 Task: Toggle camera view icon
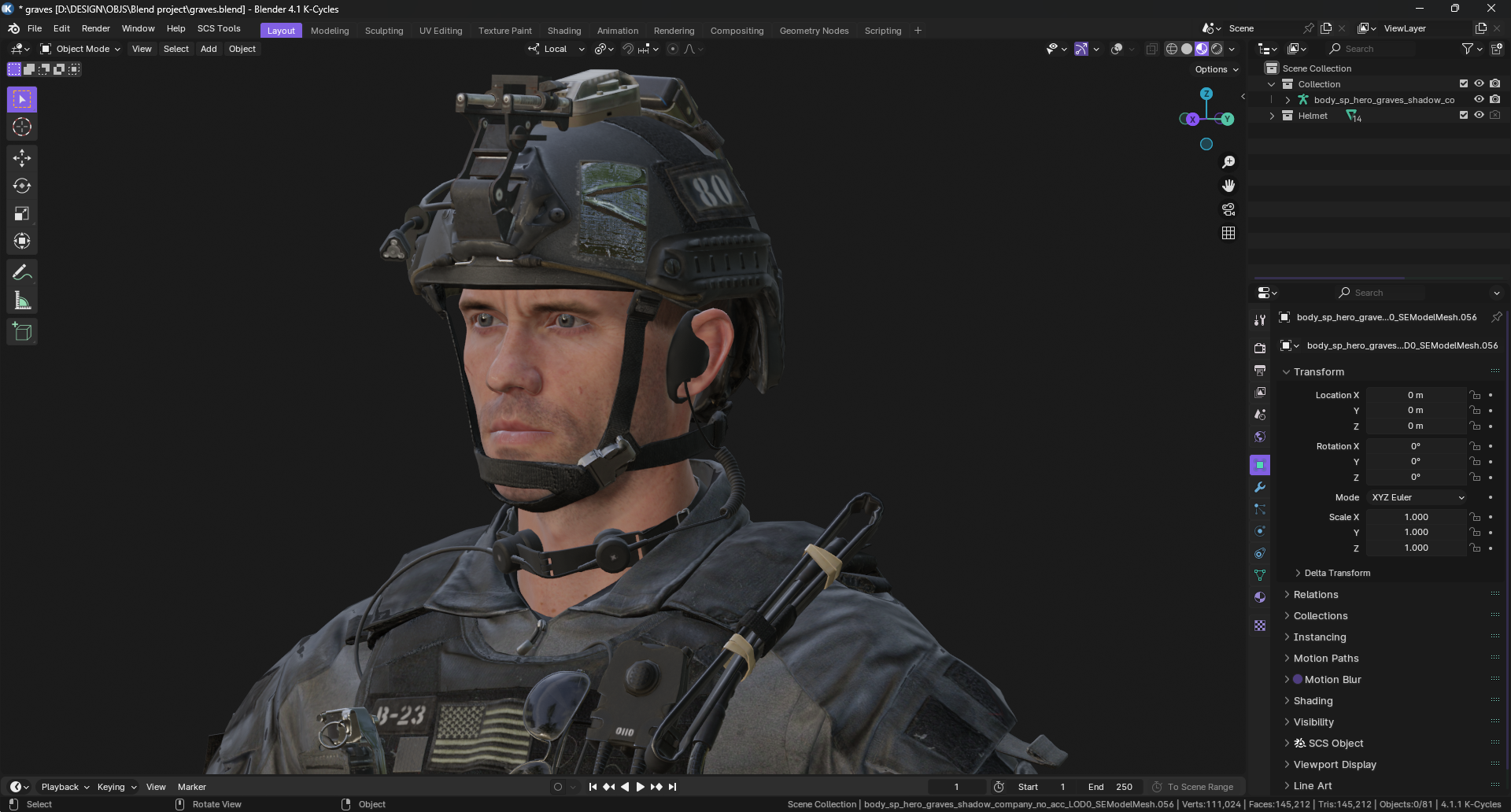click(x=1228, y=209)
